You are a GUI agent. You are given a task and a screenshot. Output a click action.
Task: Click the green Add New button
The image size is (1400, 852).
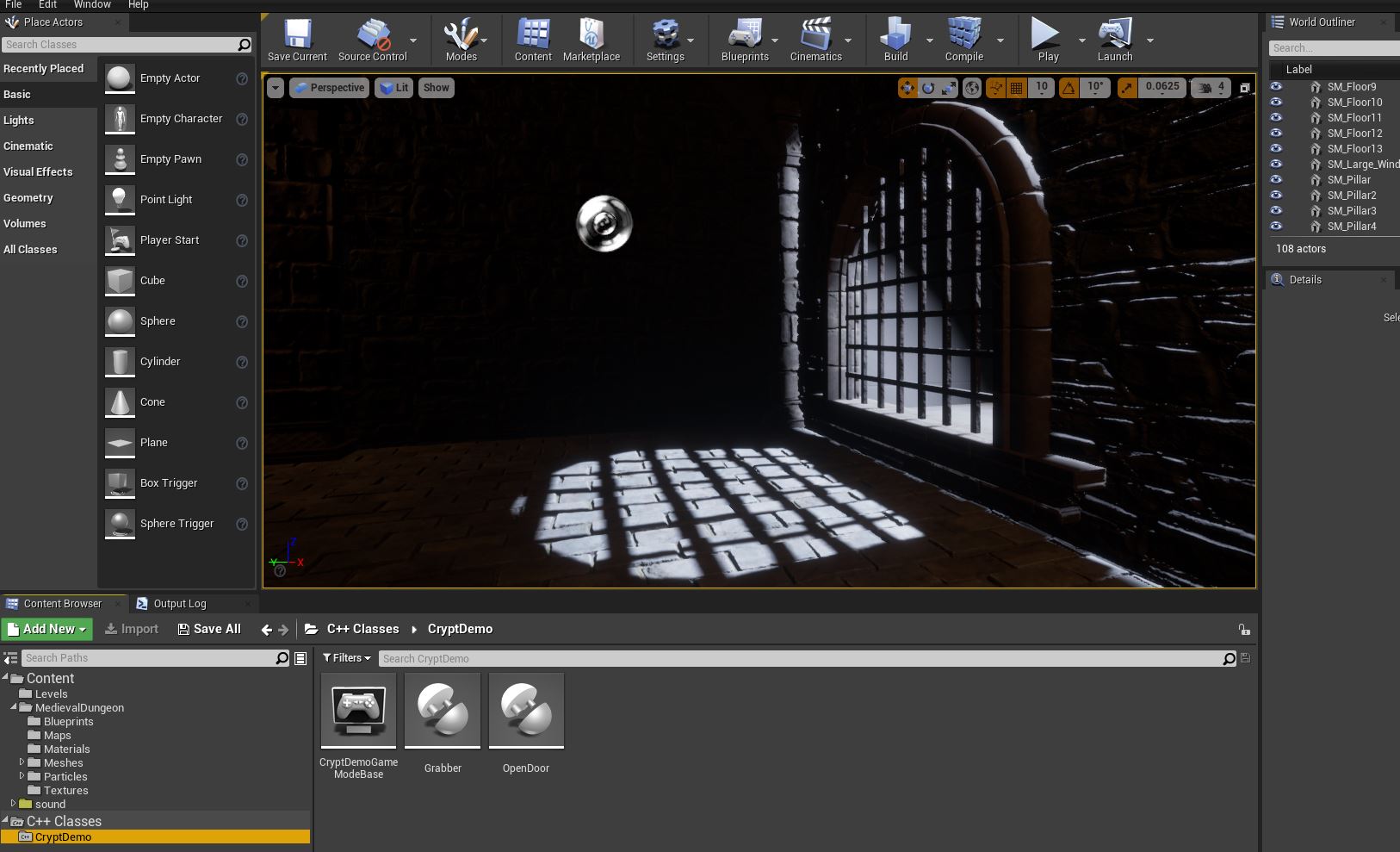click(47, 629)
